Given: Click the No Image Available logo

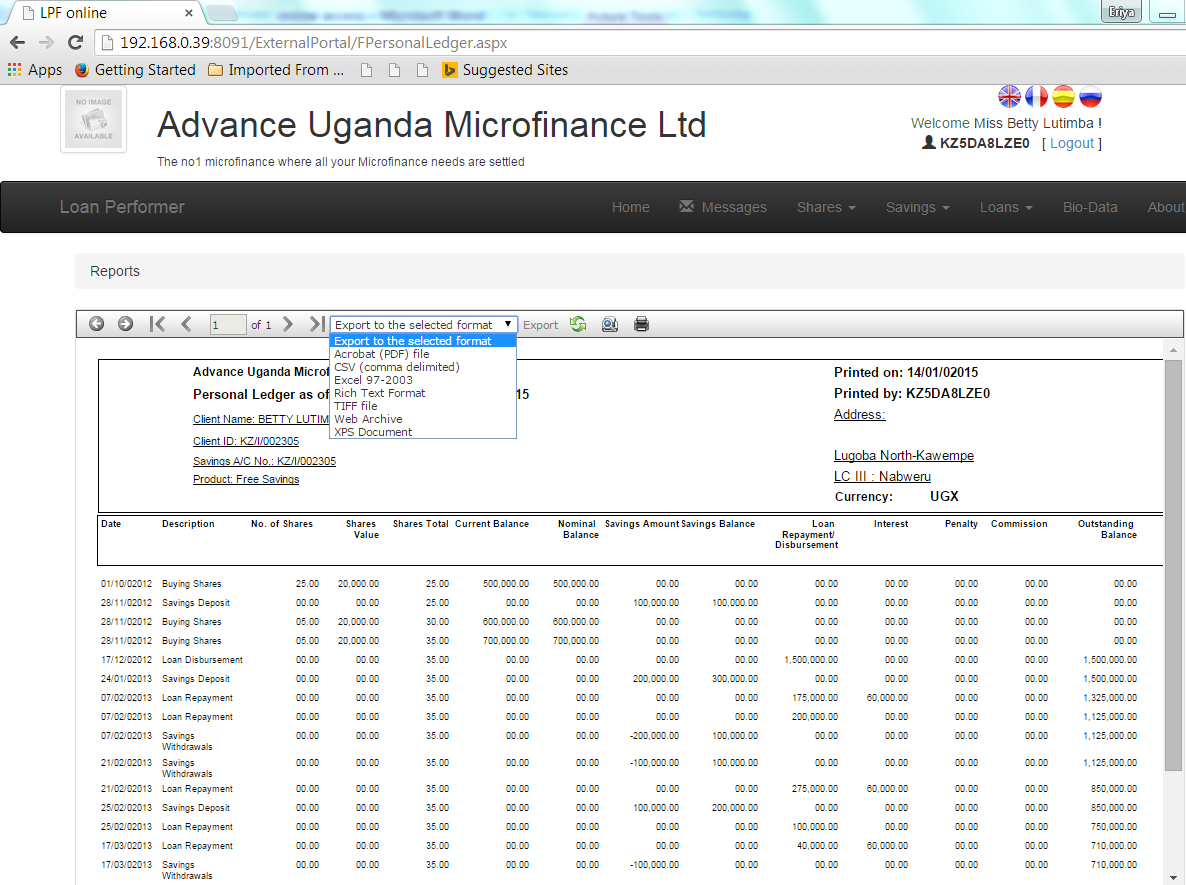Looking at the screenshot, I should (x=94, y=119).
